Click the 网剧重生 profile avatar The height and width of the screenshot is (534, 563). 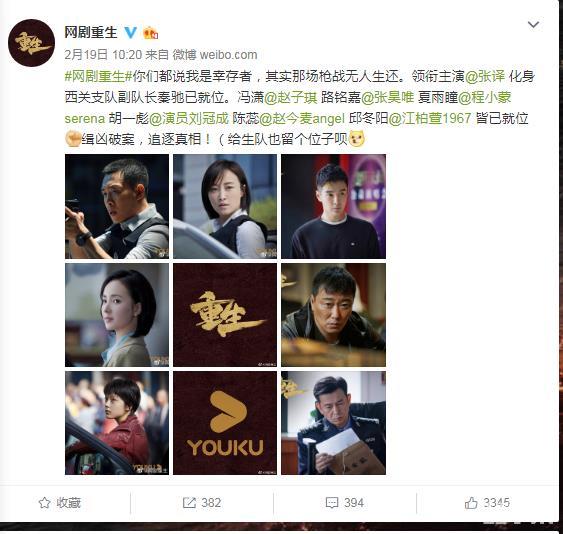(32, 43)
